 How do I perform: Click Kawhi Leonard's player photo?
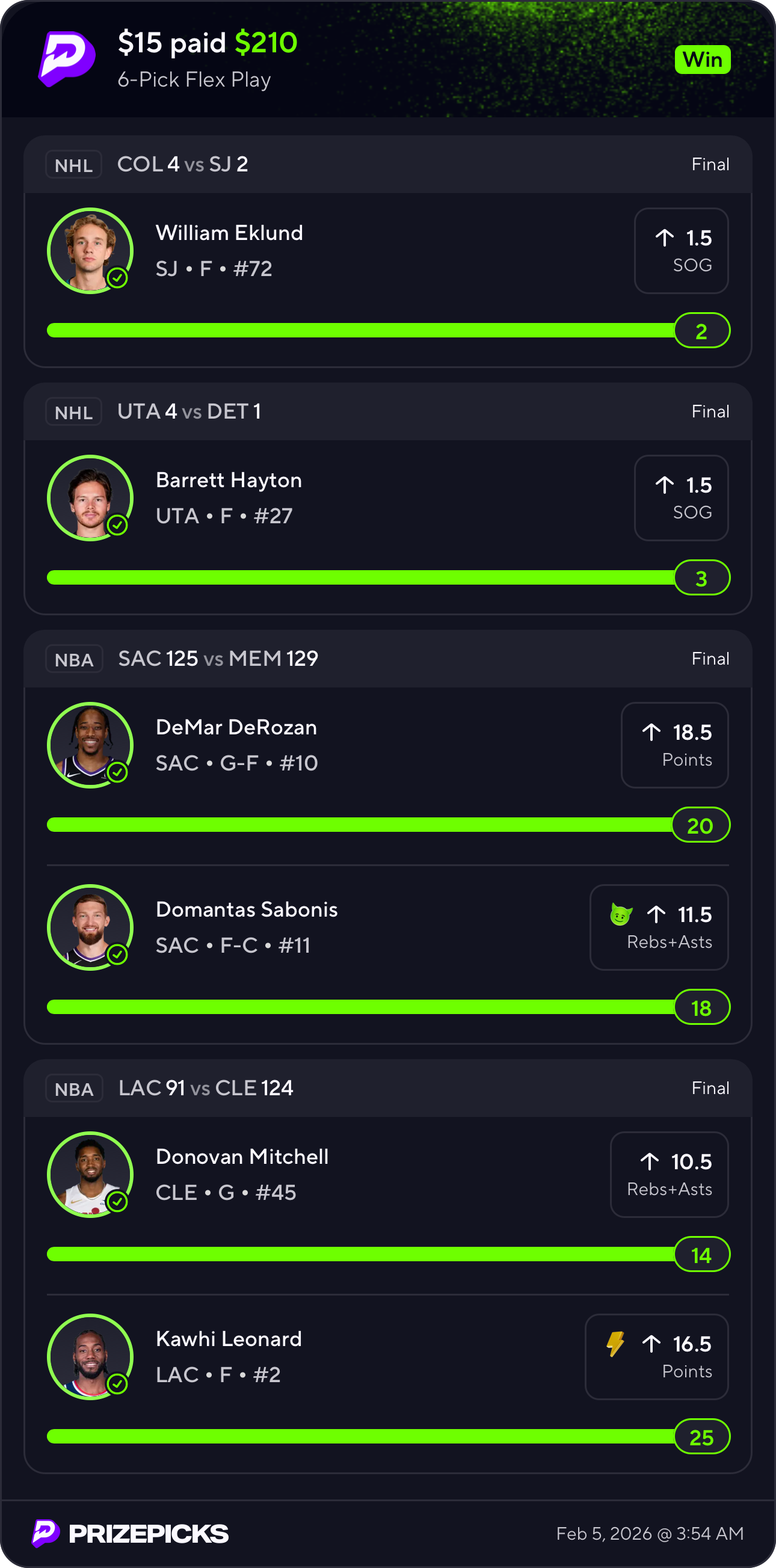click(x=91, y=1356)
